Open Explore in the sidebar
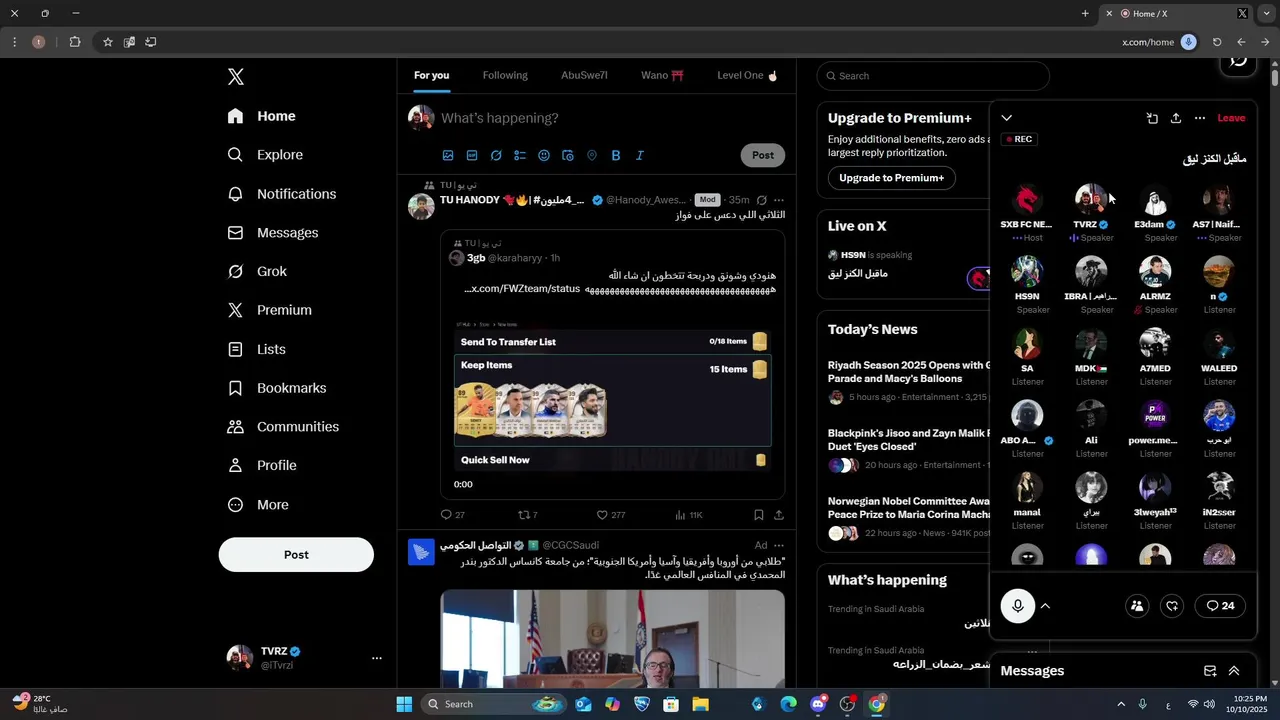 (265, 155)
